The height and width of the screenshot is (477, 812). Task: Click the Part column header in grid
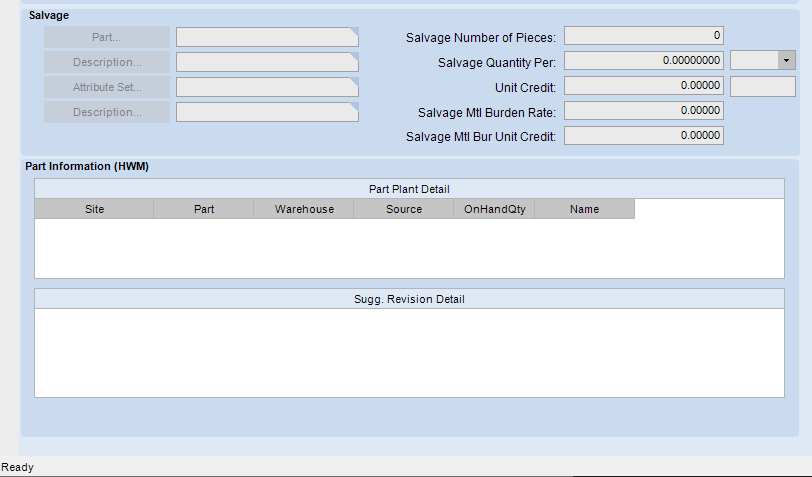click(x=204, y=209)
